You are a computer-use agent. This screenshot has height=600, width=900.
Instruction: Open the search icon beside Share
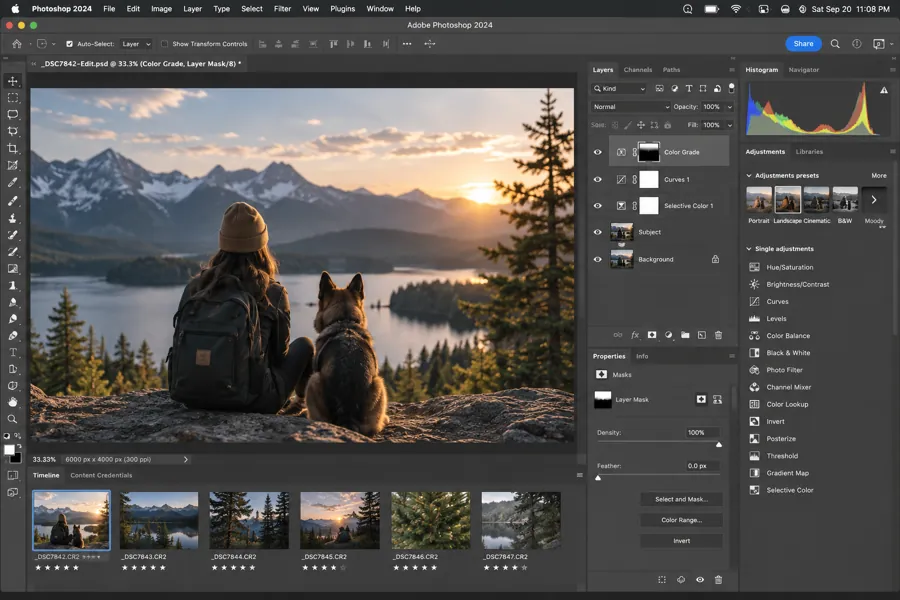tap(835, 44)
